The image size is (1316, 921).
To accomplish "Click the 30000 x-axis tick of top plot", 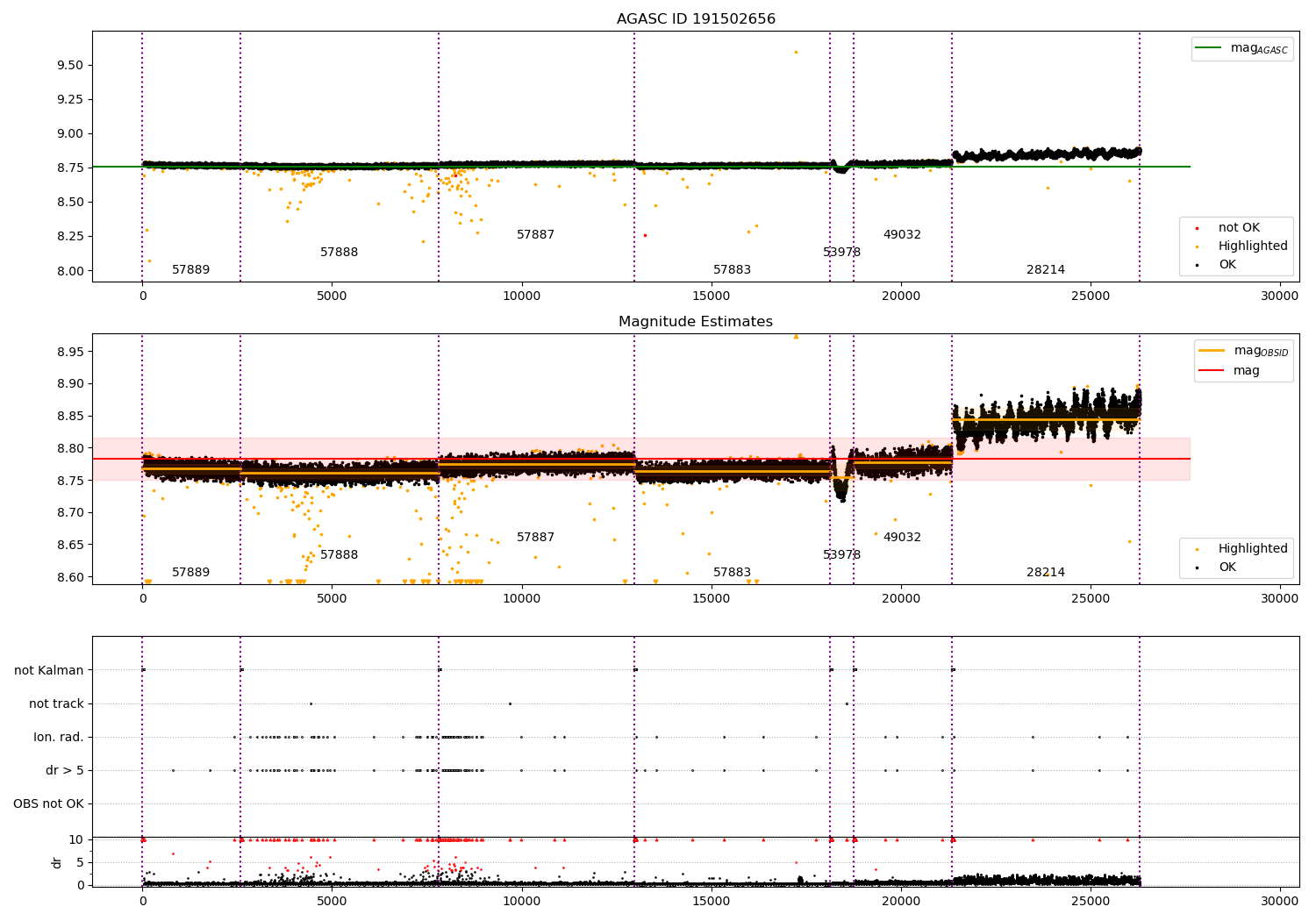I will coord(1279,296).
